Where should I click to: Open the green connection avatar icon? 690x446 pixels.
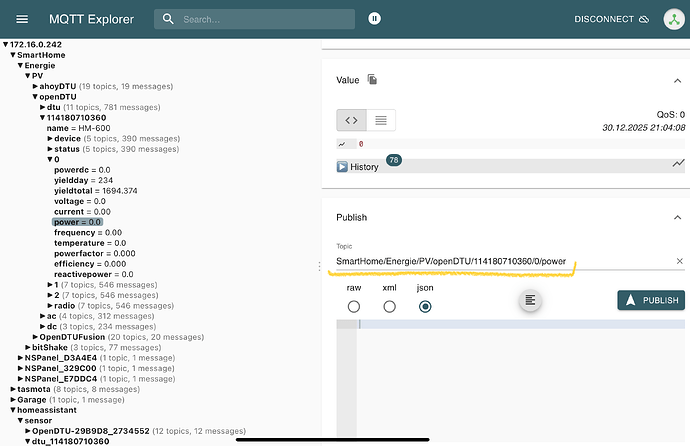[x=674, y=19]
